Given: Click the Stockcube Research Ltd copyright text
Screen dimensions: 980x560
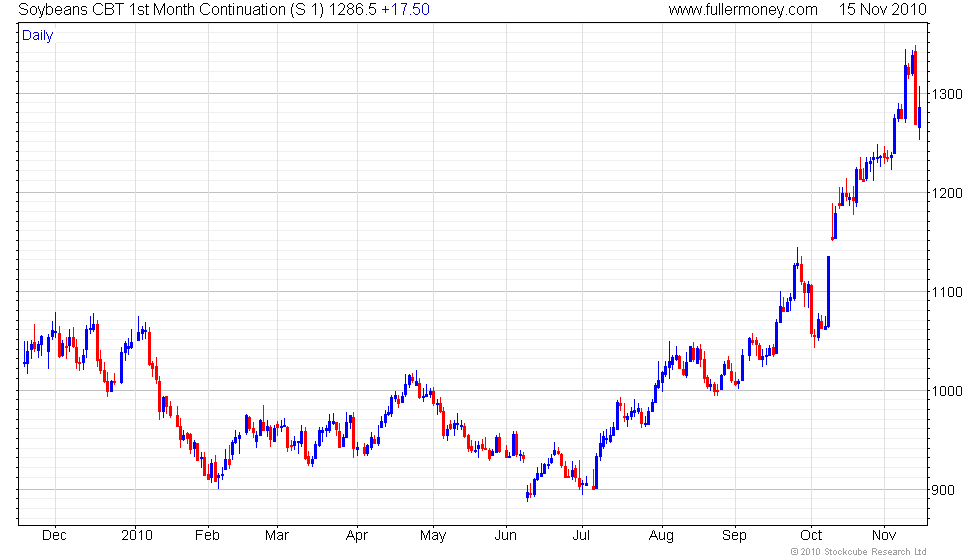Looking at the screenshot, I should 859,552.
